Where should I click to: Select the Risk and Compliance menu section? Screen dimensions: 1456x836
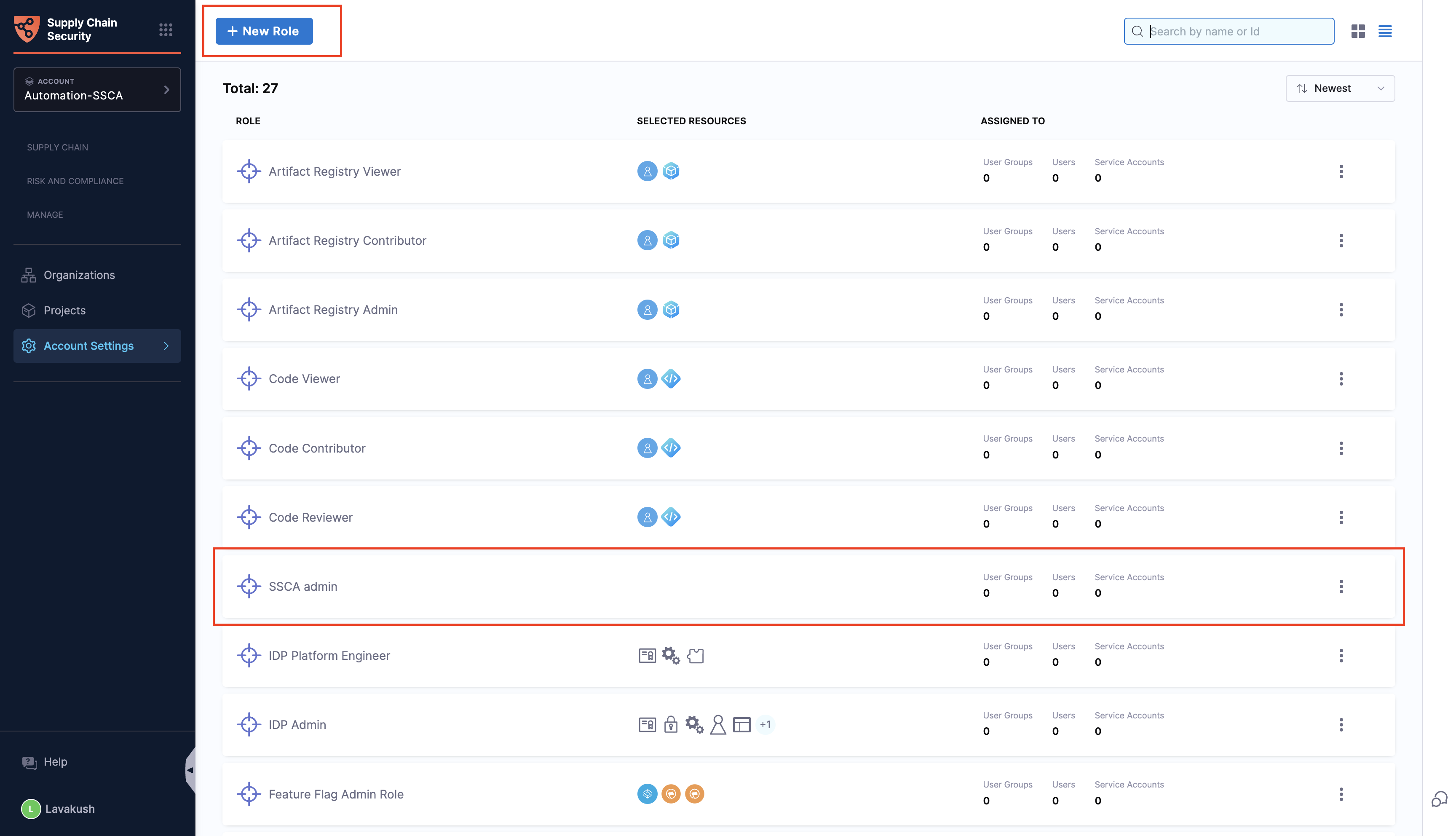75,181
